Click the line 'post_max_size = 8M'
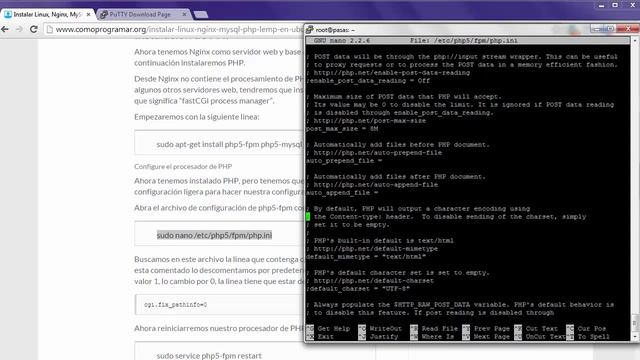This screenshot has height=360, width=640. 342,129
